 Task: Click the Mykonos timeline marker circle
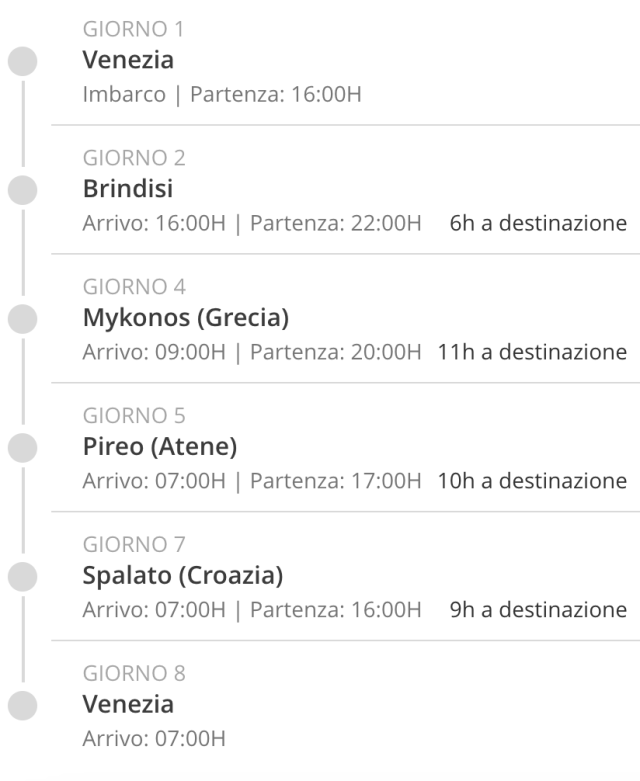[22, 319]
